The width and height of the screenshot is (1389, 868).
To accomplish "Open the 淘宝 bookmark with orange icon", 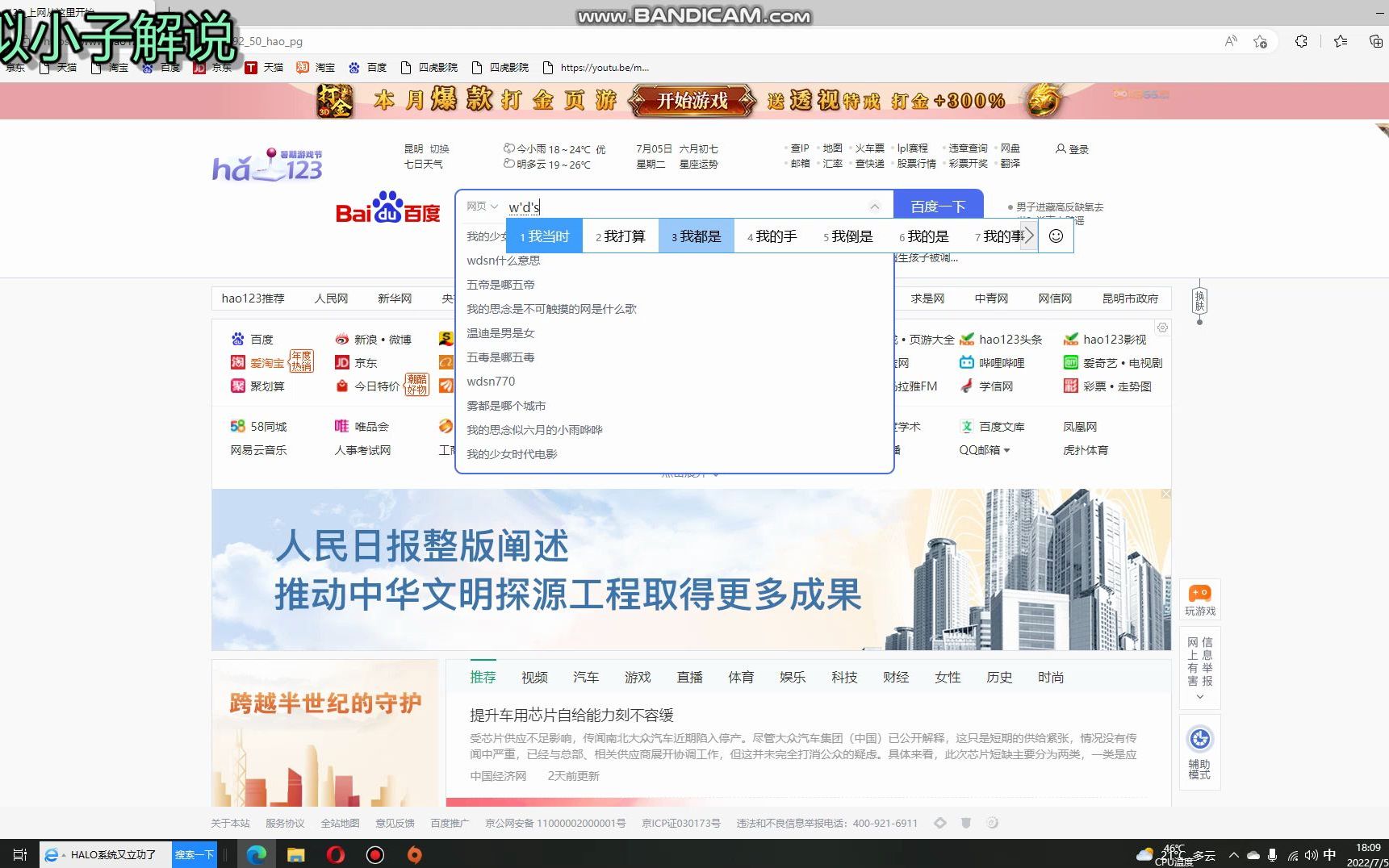I will (x=316, y=68).
